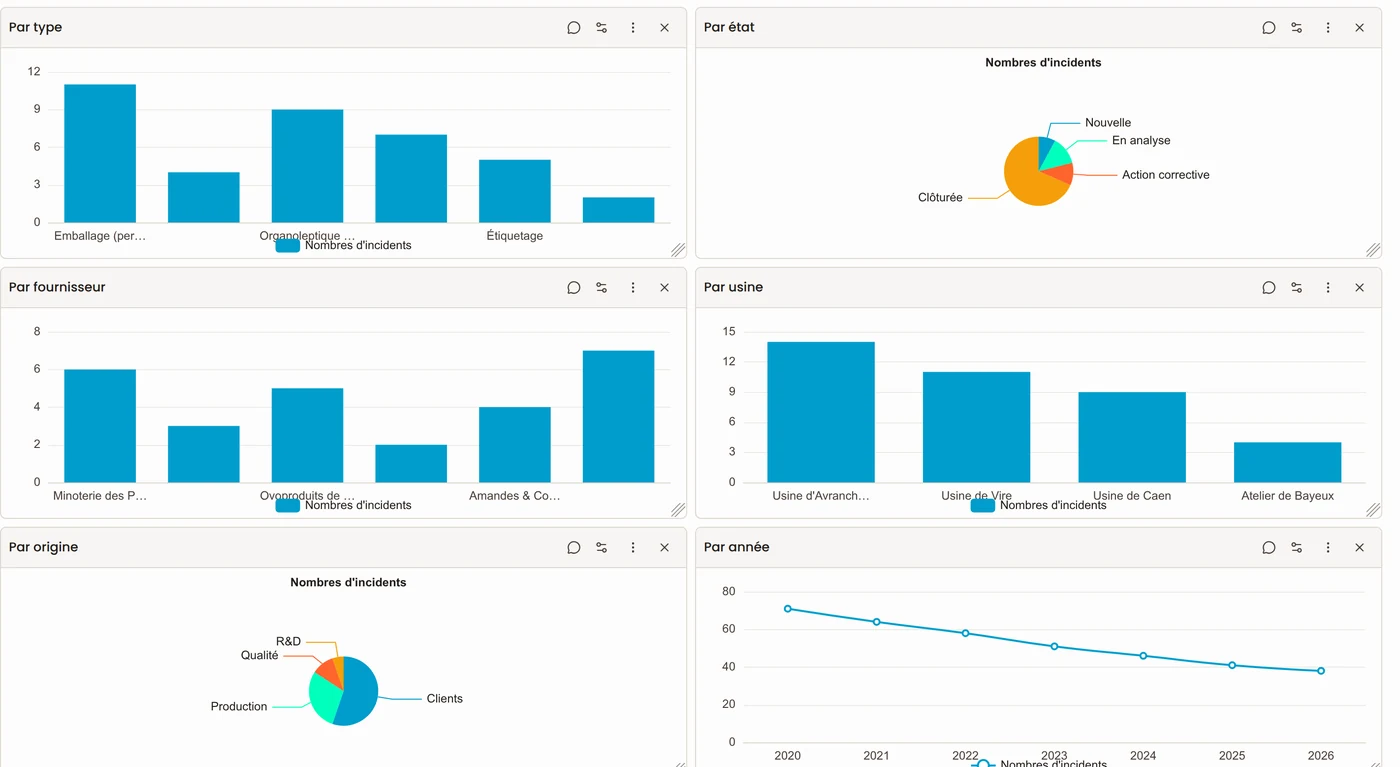1400x767 pixels.
Task: Click the Emballage bar in Par type chart
Action: tap(100, 153)
